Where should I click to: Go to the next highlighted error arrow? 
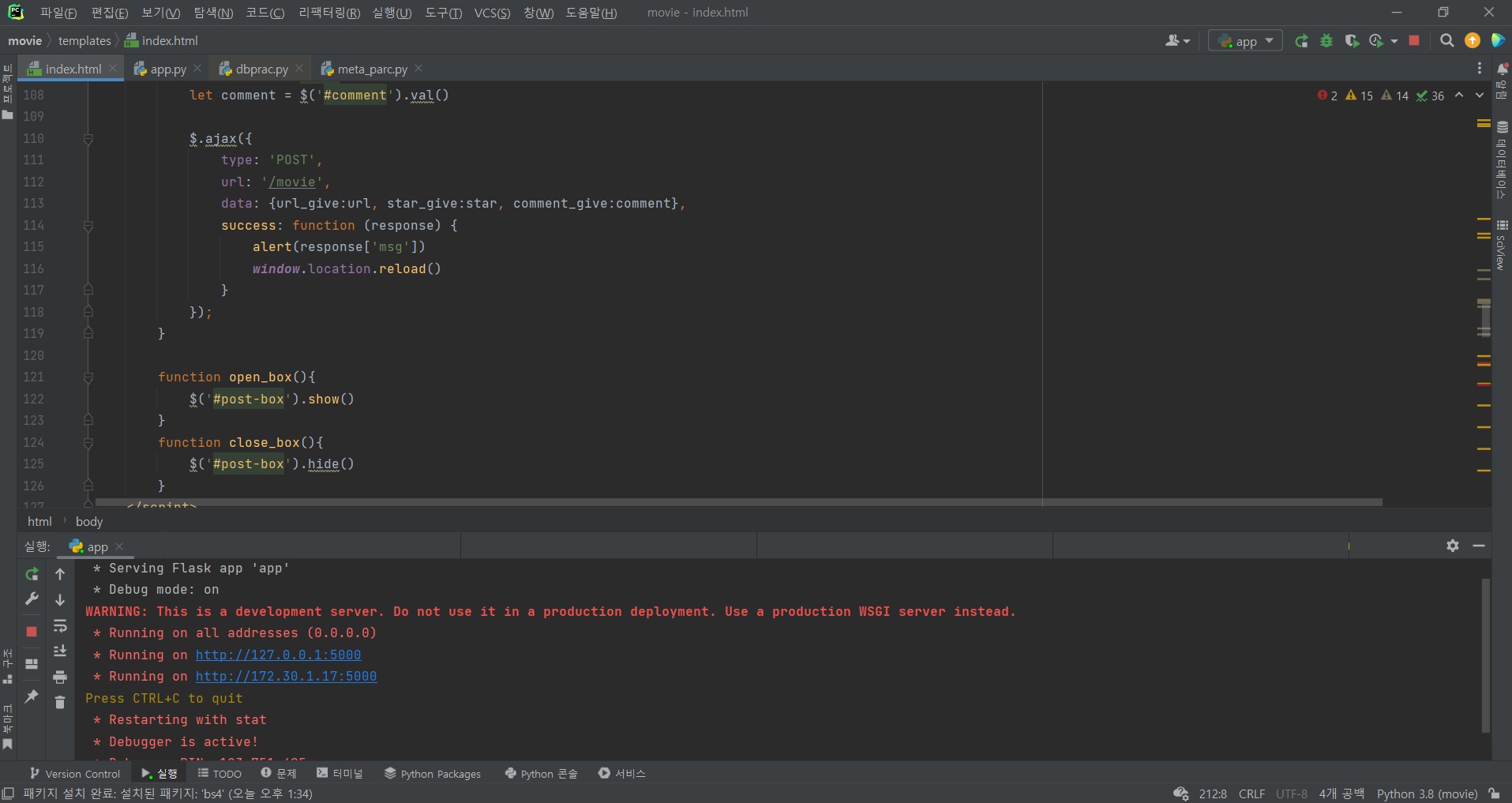[x=1480, y=96]
